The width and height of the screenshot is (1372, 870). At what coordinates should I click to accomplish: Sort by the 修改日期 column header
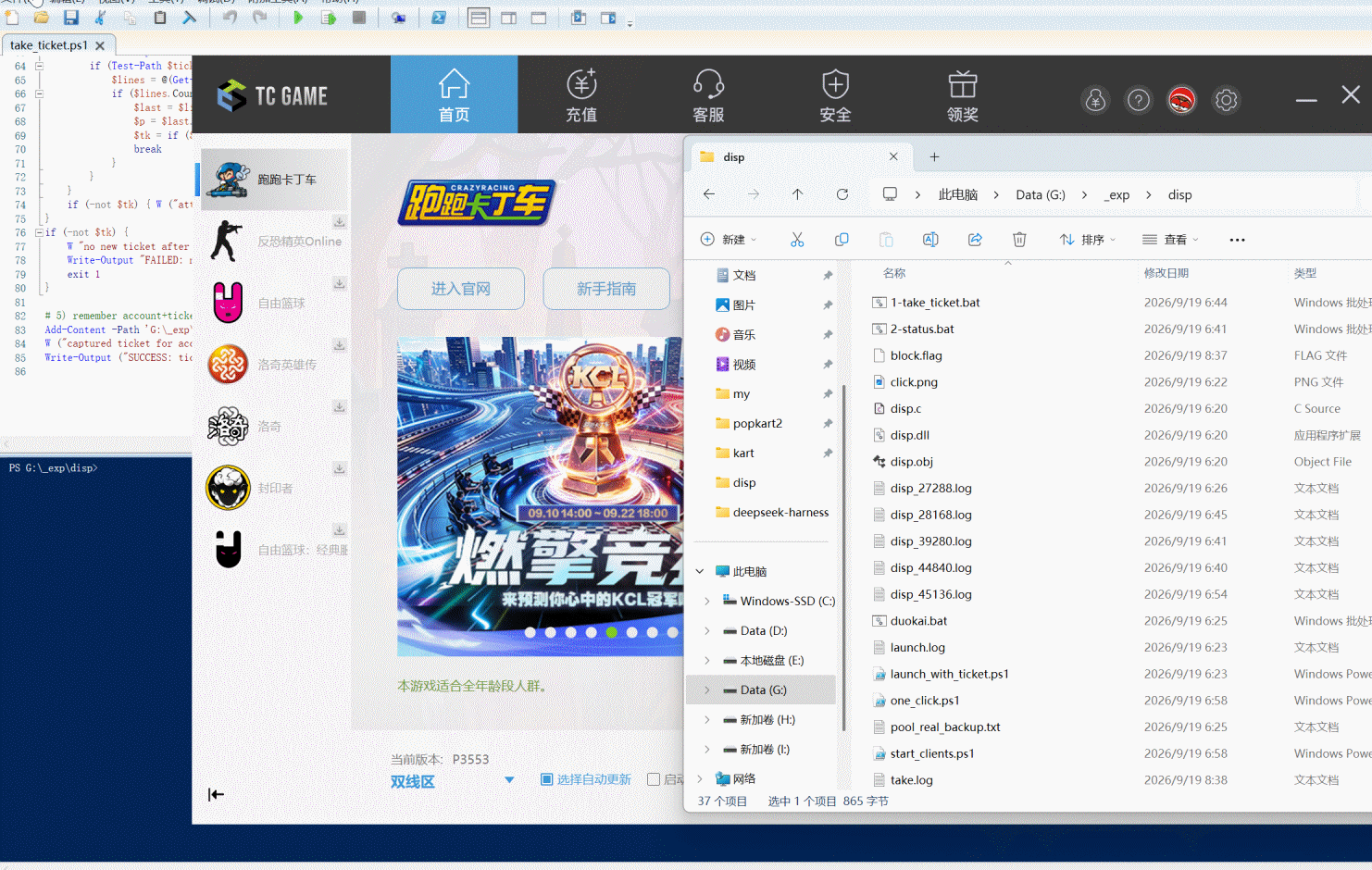pos(1166,273)
